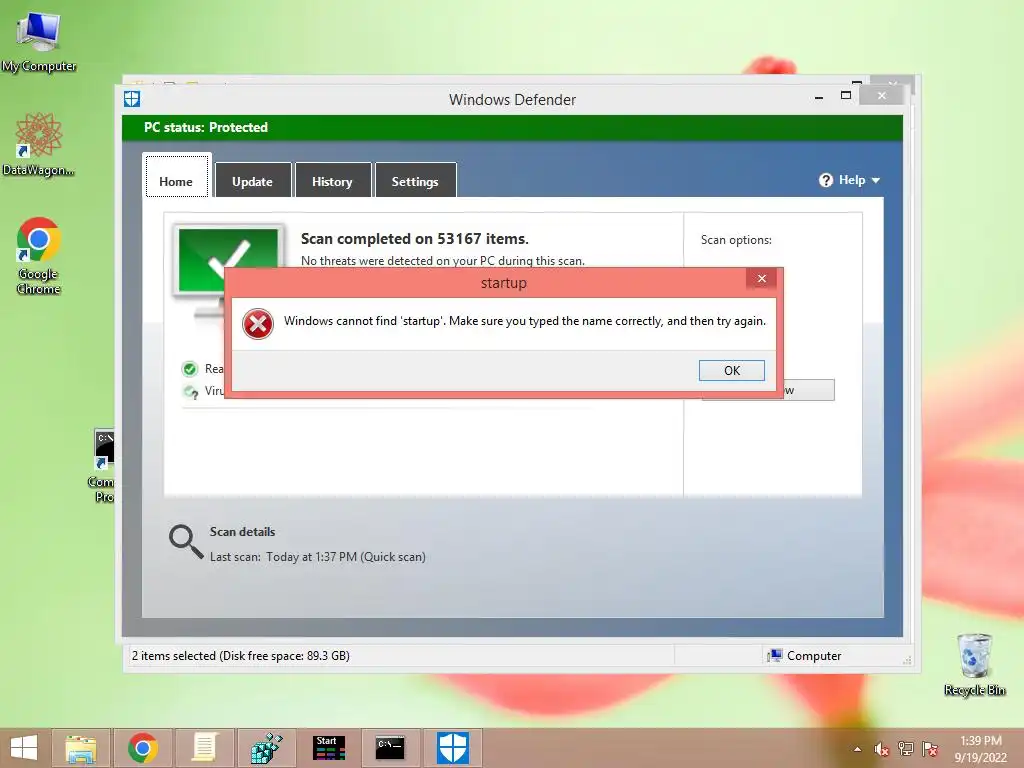Click the Computer icon in Explorer status bar
This screenshot has width=1024, height=768.
[775, 656]
